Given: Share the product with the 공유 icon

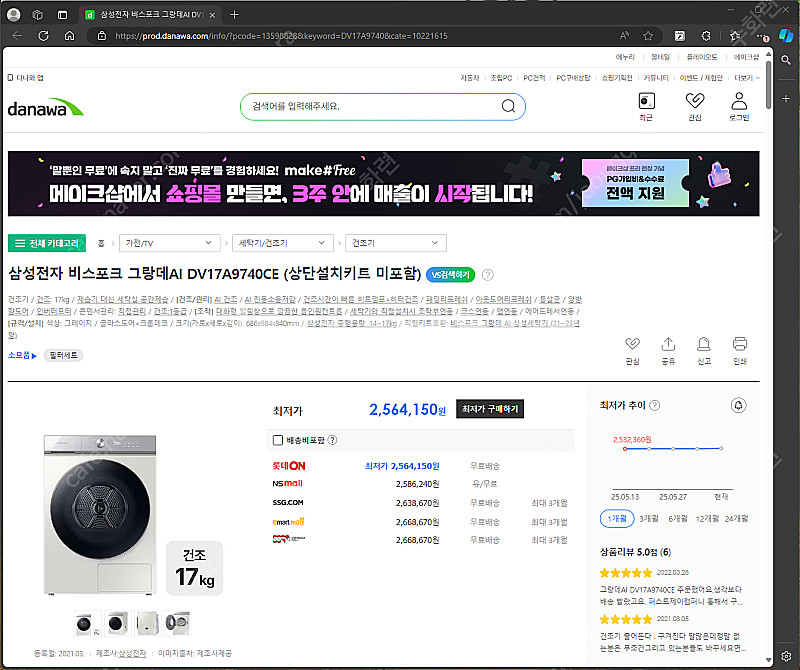Looking at the screenshot, I should click(x=668, y=351).
